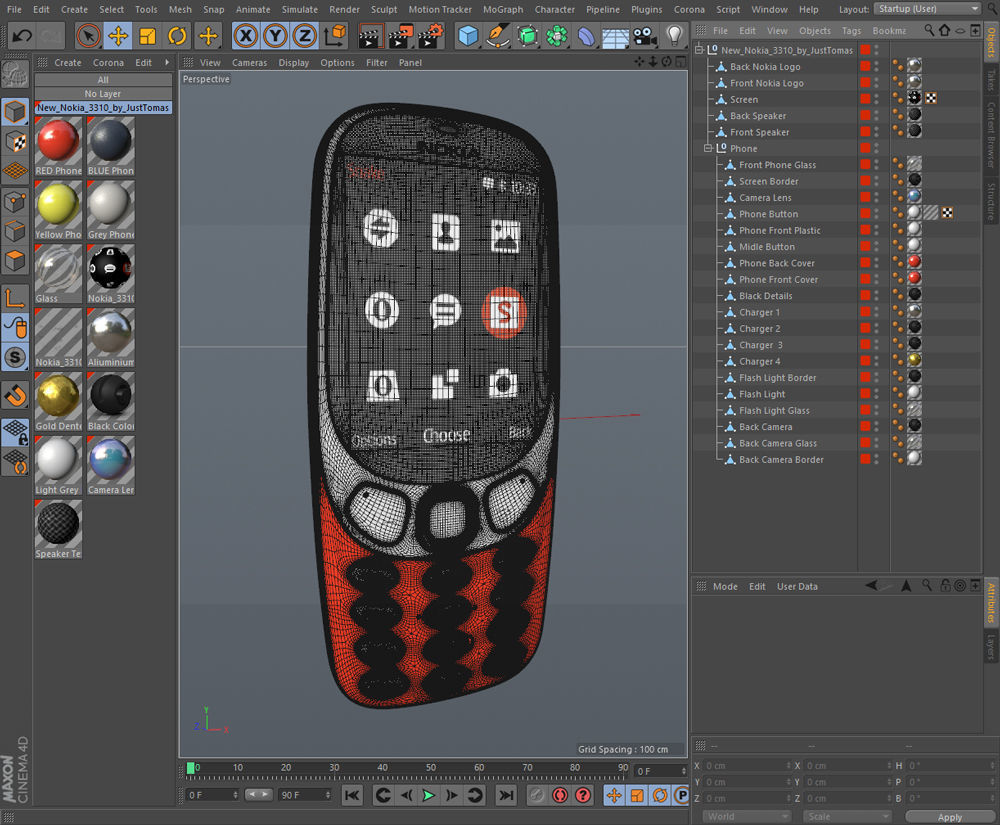
Task: Add a Cube primitive object
Action: [468, 36]
